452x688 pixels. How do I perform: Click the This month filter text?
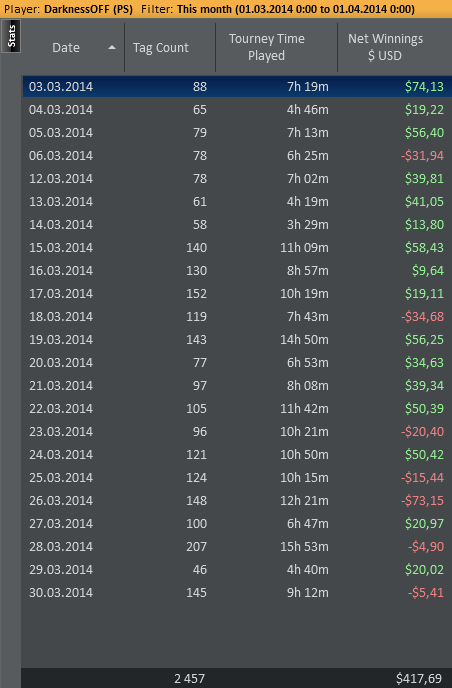[x=204, y=9]
